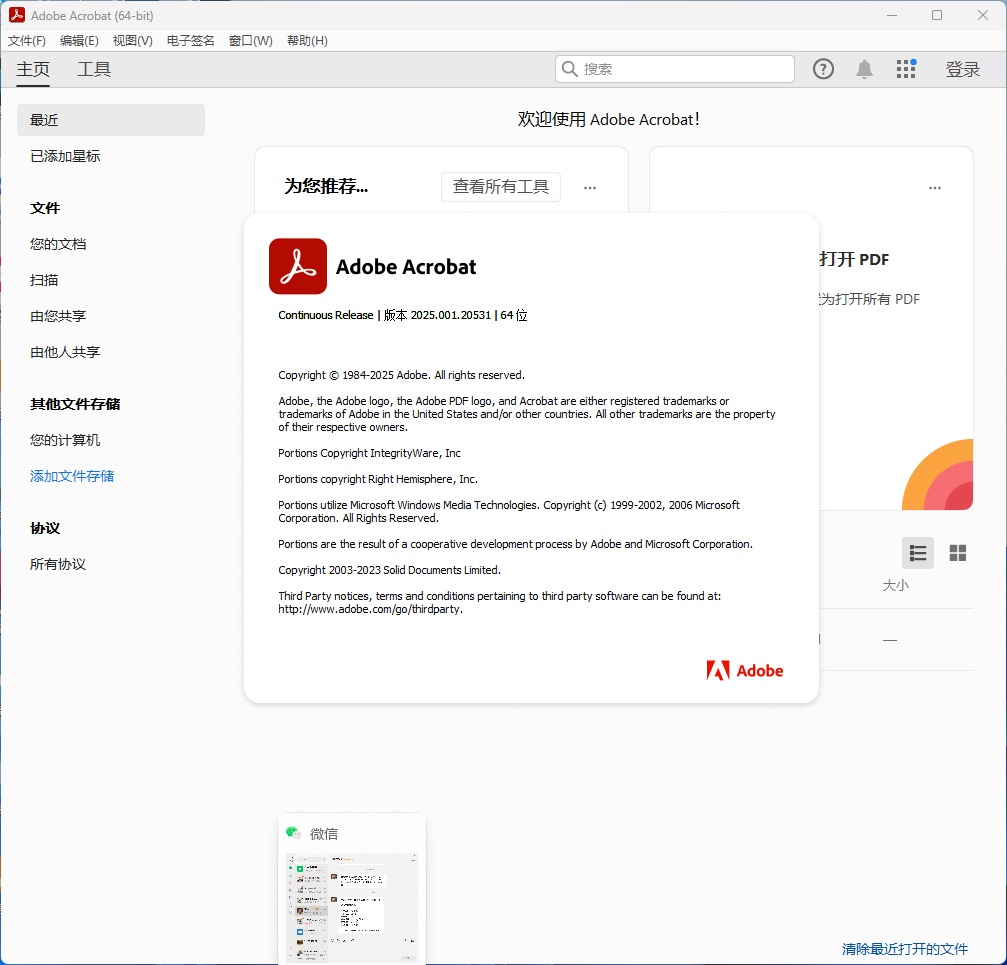Click the 文件 section heading in sidebar
Image resolution: width=1007 pixels, height=965 pixels.
[45, 208]
